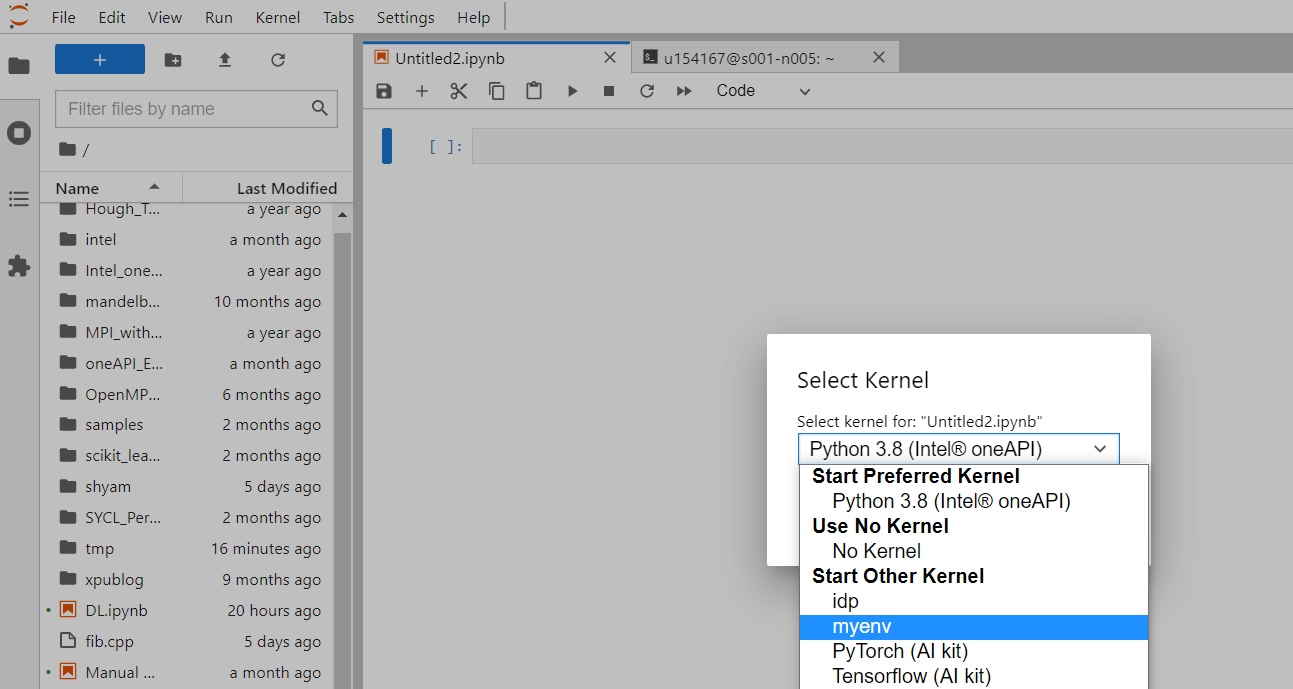
Task: Click the root folder breadcrumb icon
Action: click(x=67, y=149)
